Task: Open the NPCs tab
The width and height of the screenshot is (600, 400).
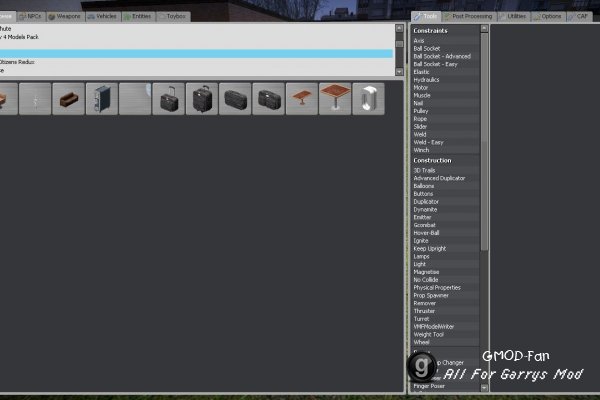Action: tap(31, 16)
